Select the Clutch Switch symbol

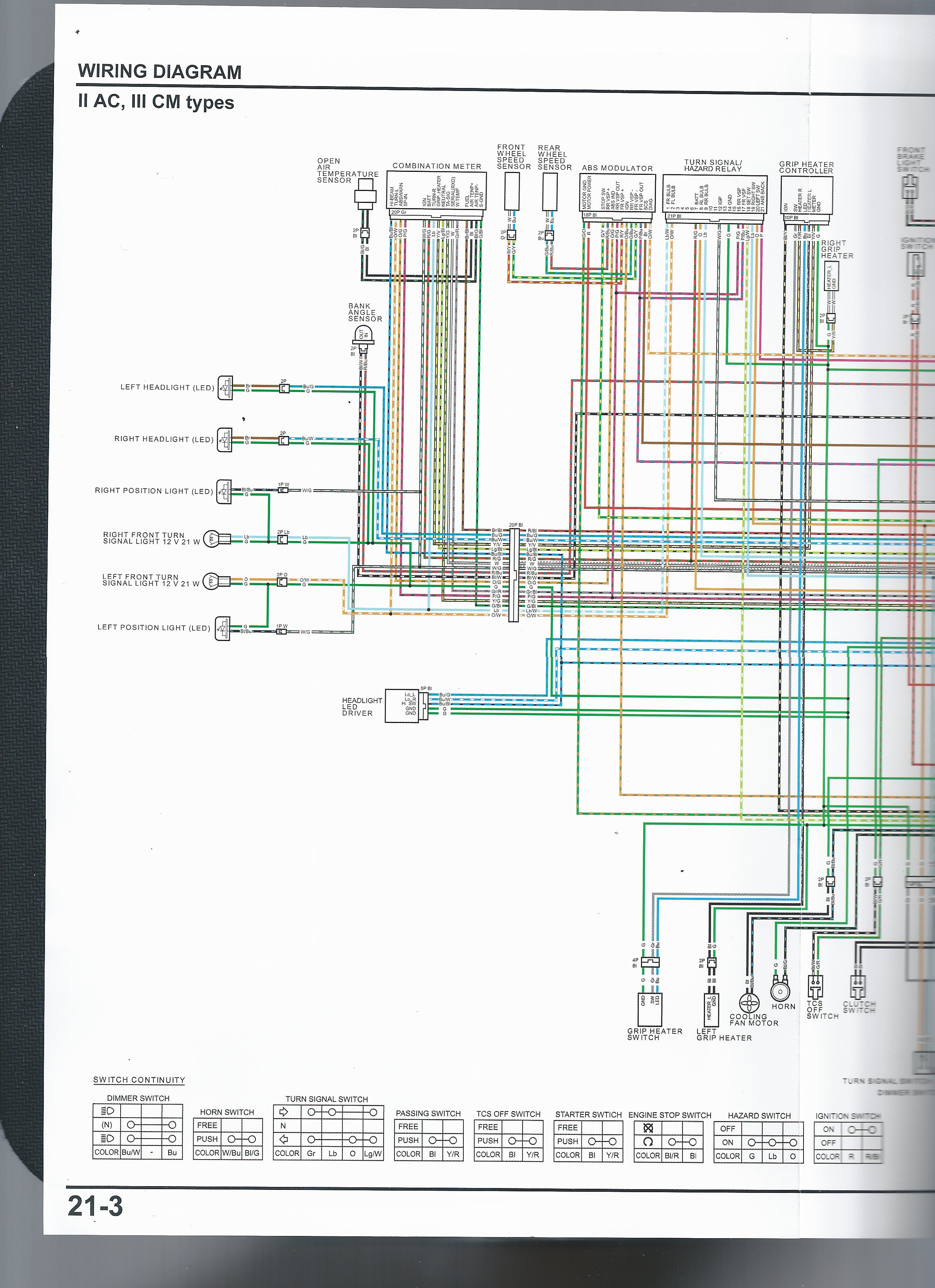[x=858, y=987]
